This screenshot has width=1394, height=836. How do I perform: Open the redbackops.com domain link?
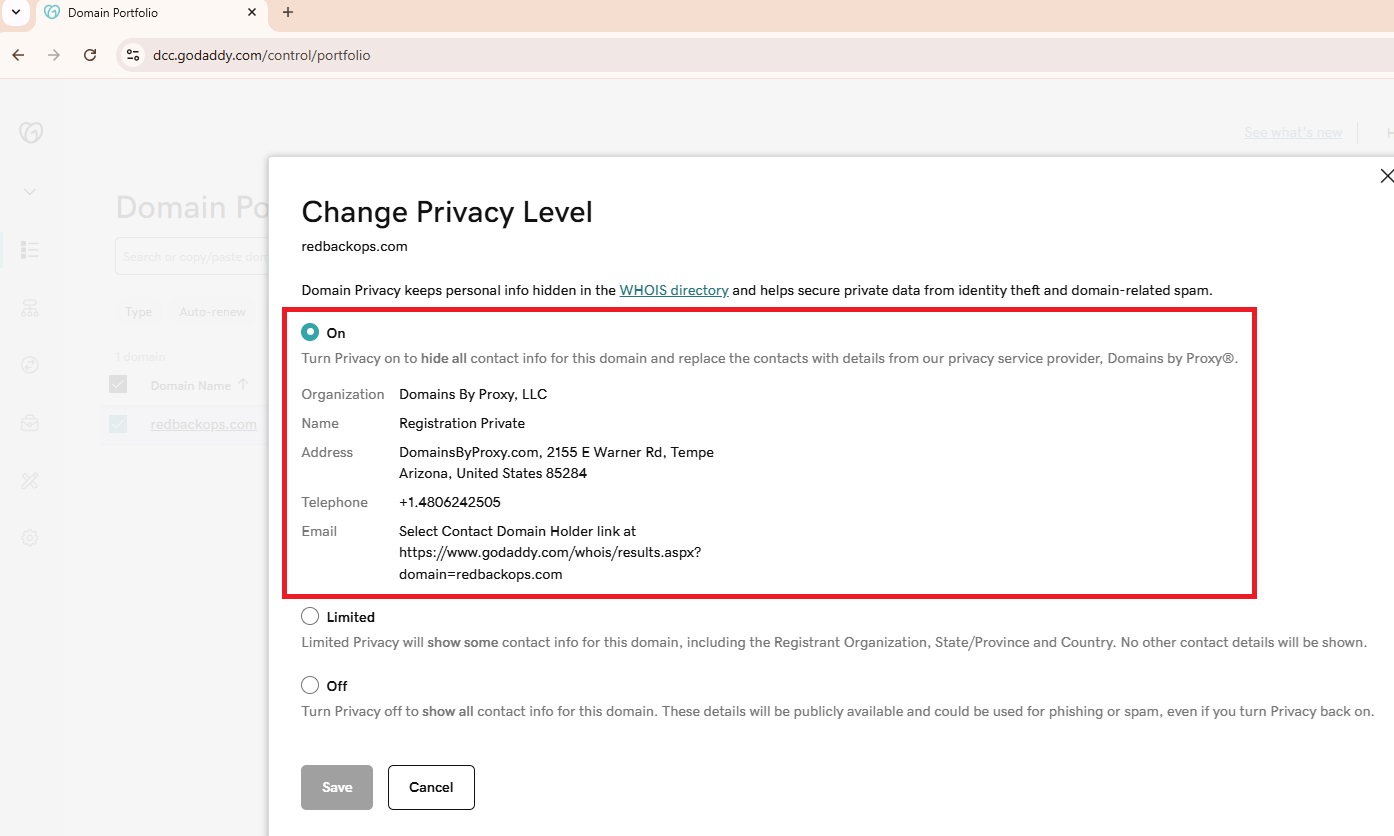pyautogui.click(x=203, y=424)
